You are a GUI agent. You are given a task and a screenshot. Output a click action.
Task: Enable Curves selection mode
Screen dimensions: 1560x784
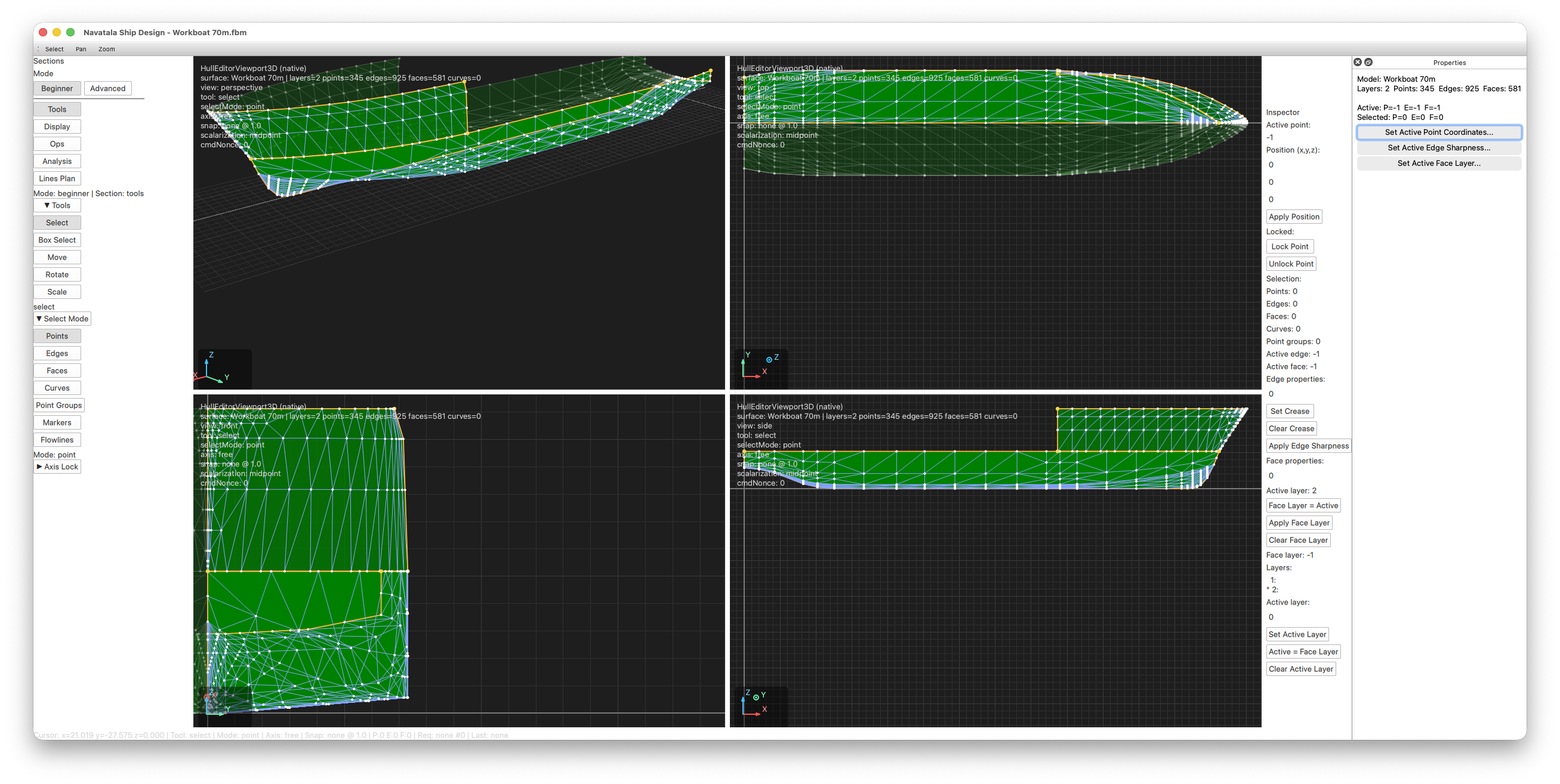click(57, 387)
